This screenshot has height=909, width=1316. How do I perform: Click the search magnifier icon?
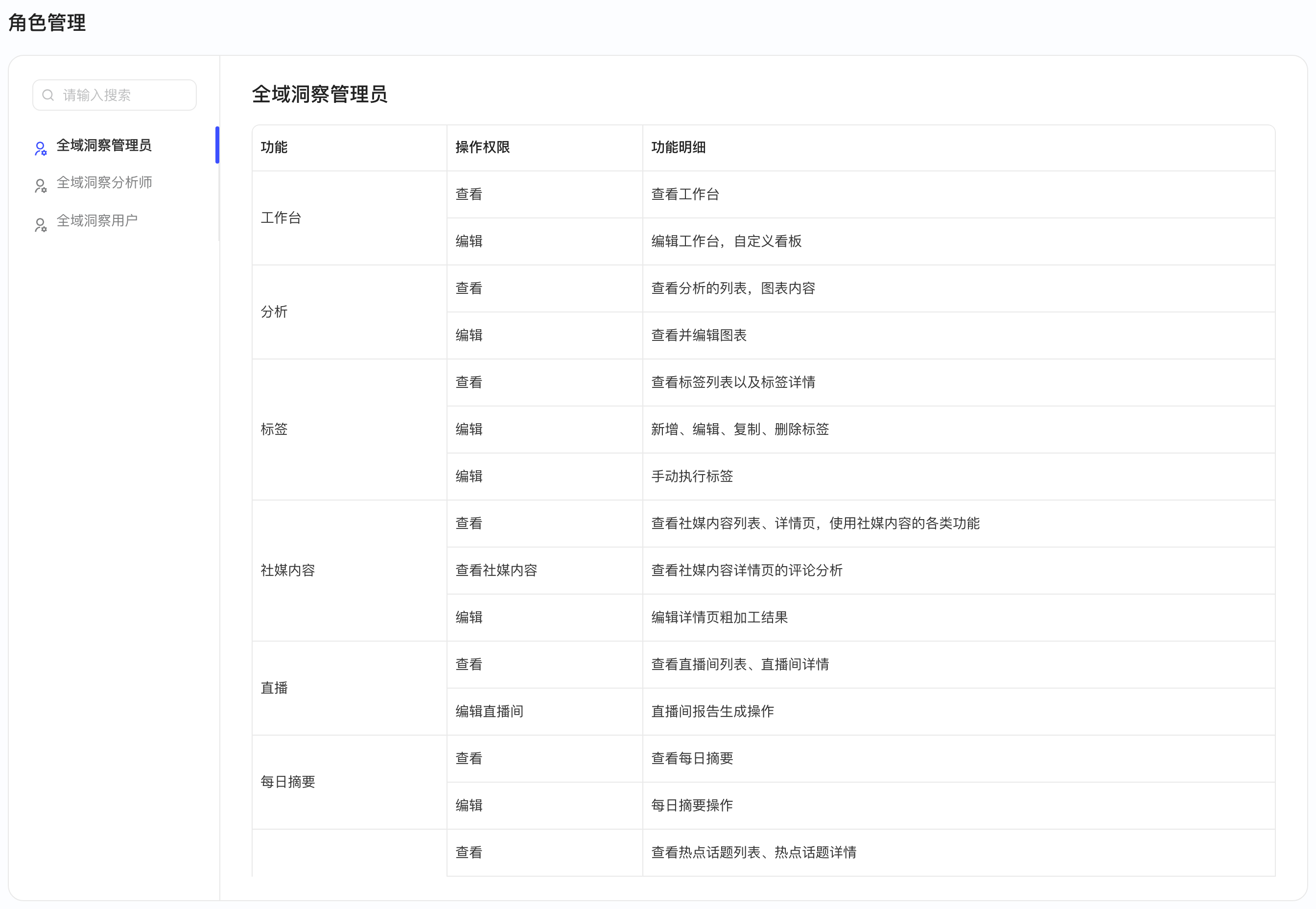[48, 95]
